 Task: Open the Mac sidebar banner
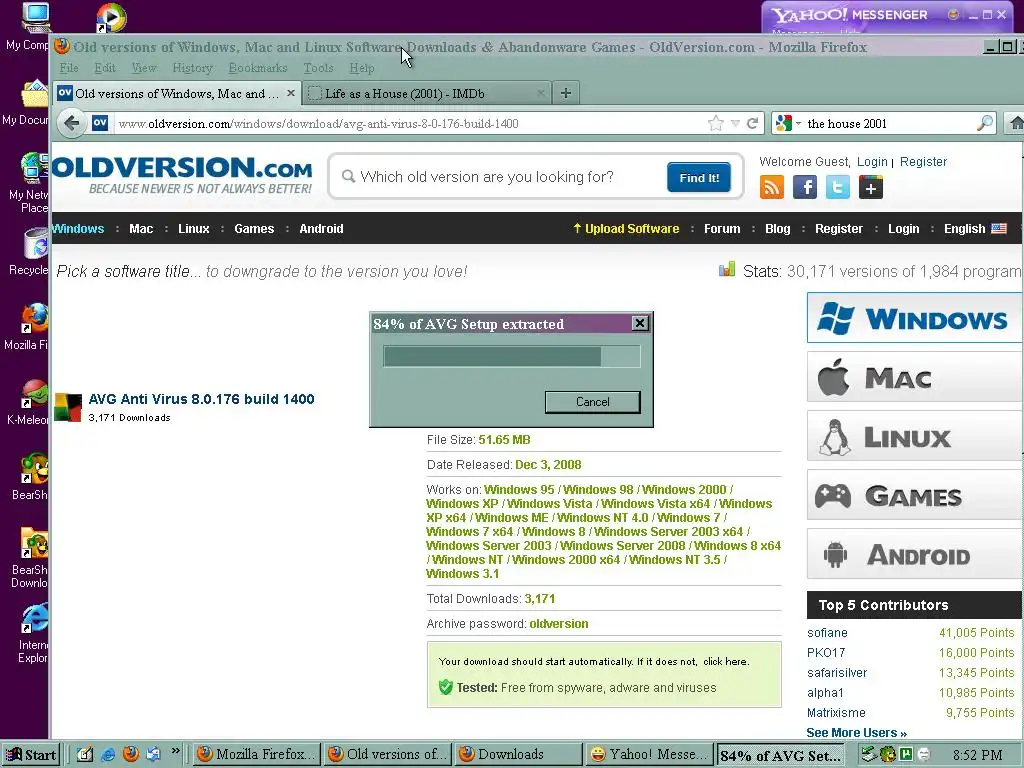click(915, 377)
